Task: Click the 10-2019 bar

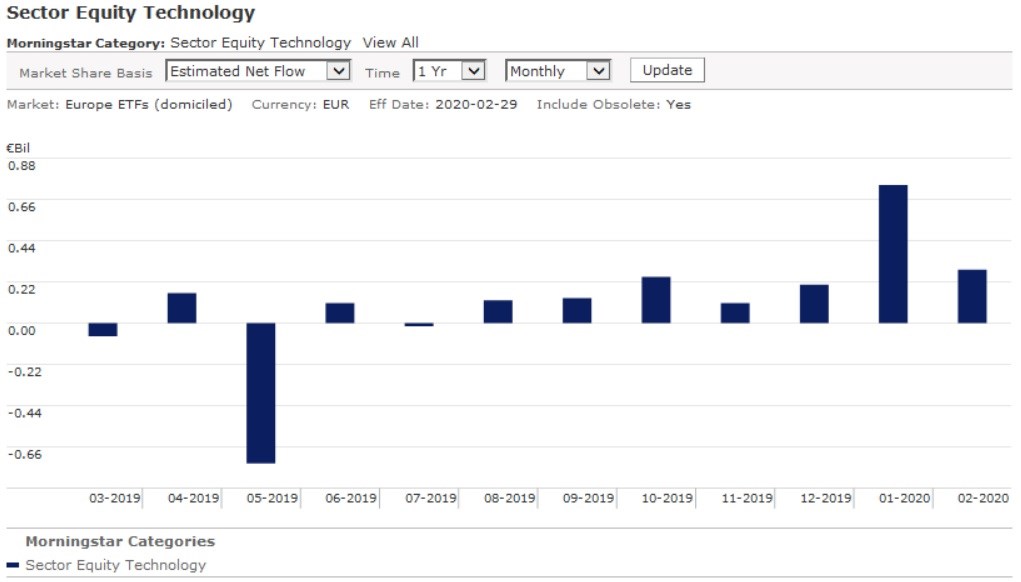Action: tap(655, 300)
